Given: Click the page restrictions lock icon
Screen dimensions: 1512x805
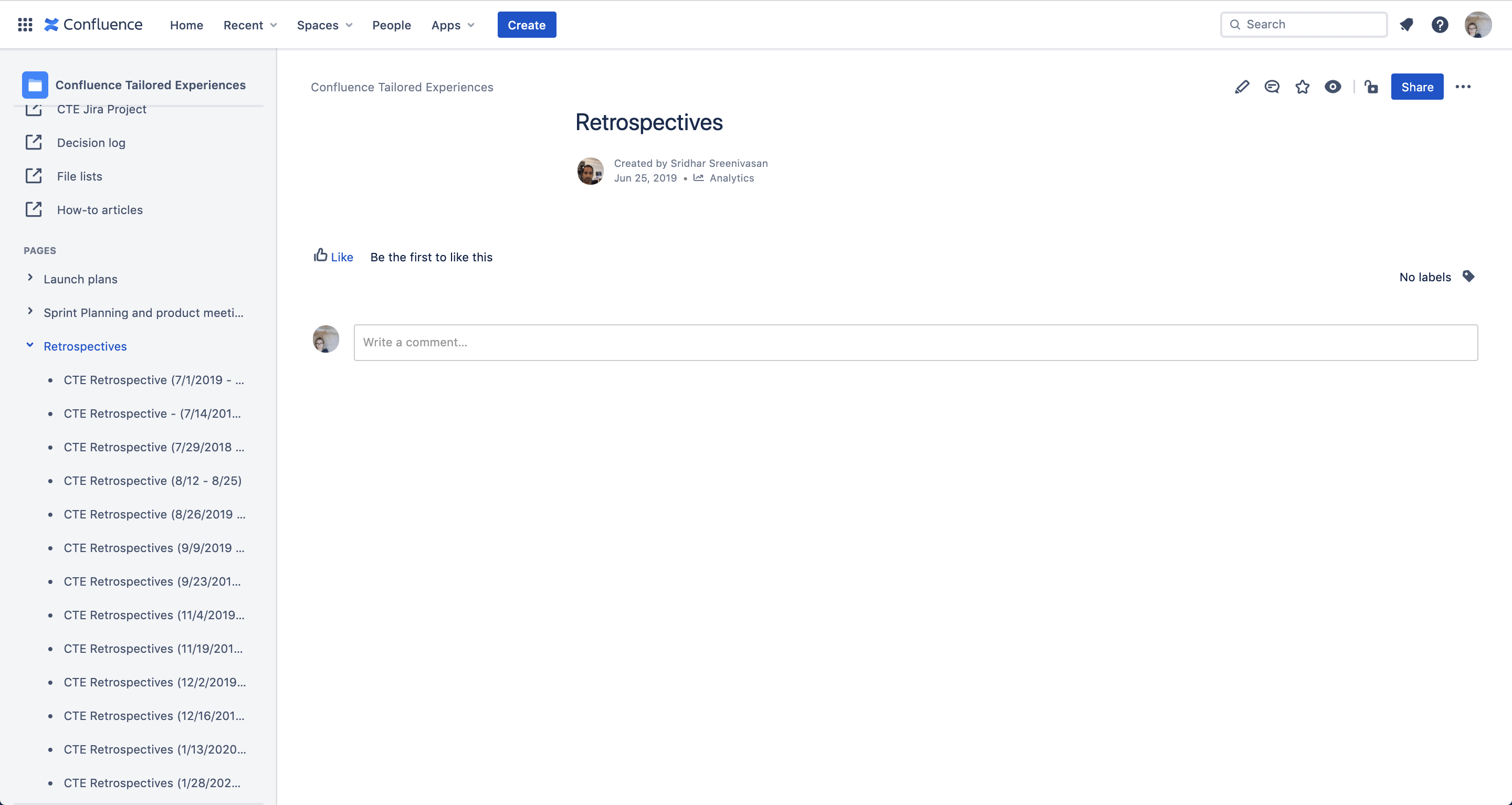Looking at the screenshot, I should pyautogui.click(x=1372, y=87).
